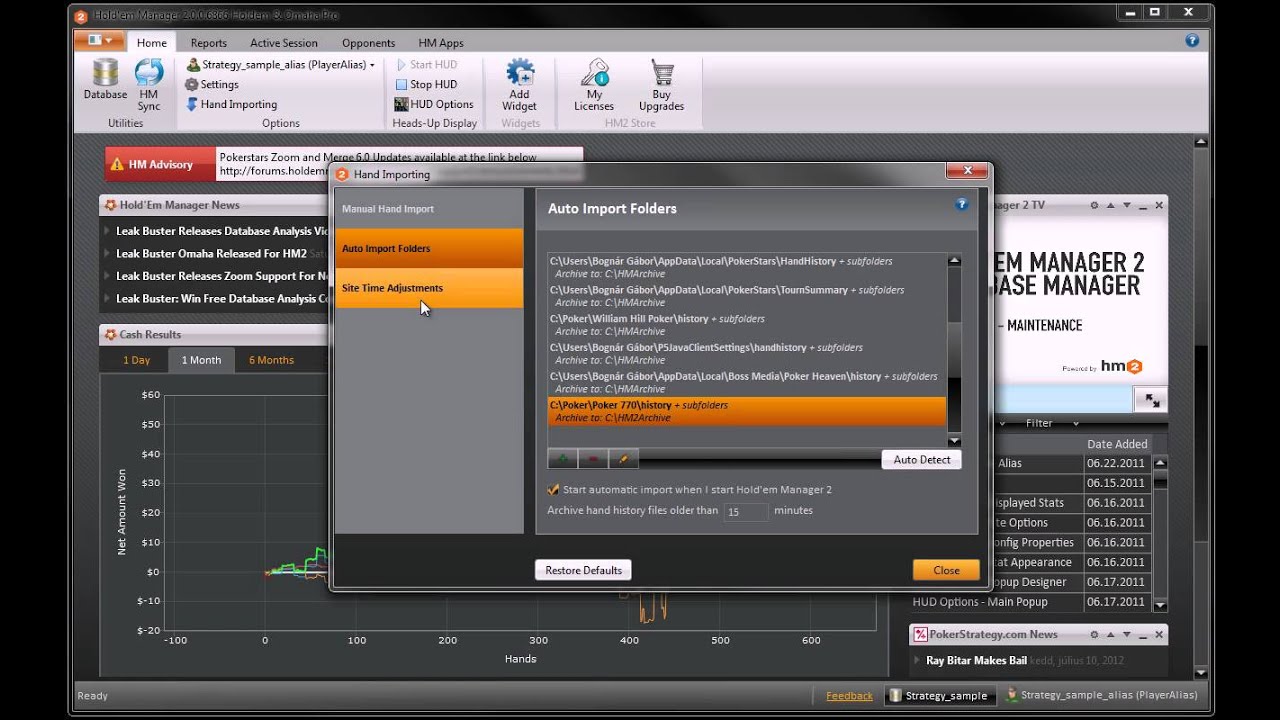Click Restore Defaults button

pyautogui.click(x=583, y=570)
